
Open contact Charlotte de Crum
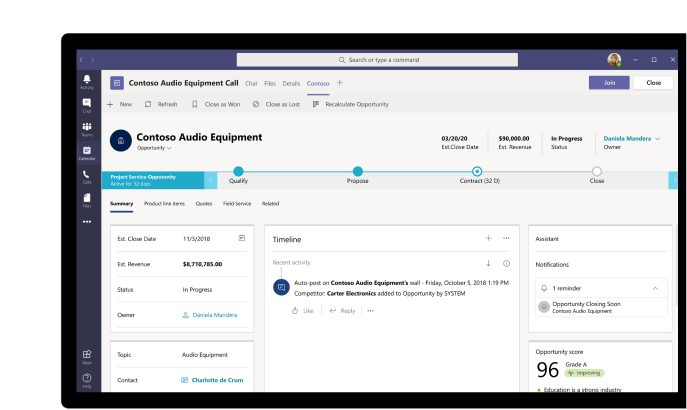[x=217, y=380]
